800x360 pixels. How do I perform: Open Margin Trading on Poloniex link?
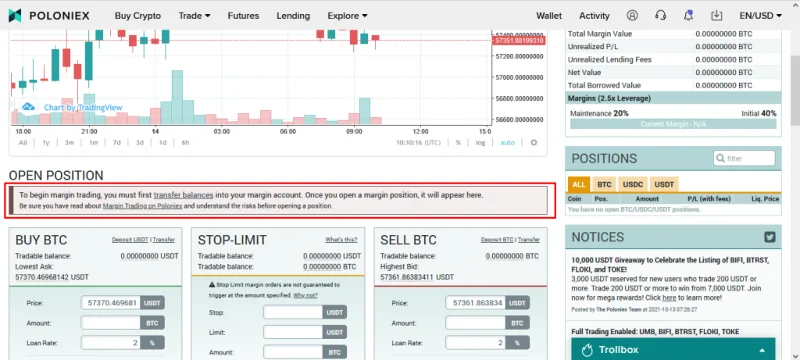pyautogui.click(x=142, y=206)
